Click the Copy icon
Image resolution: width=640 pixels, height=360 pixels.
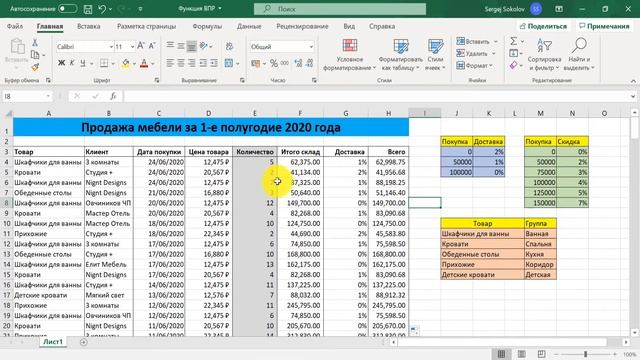tap(35, 55)
